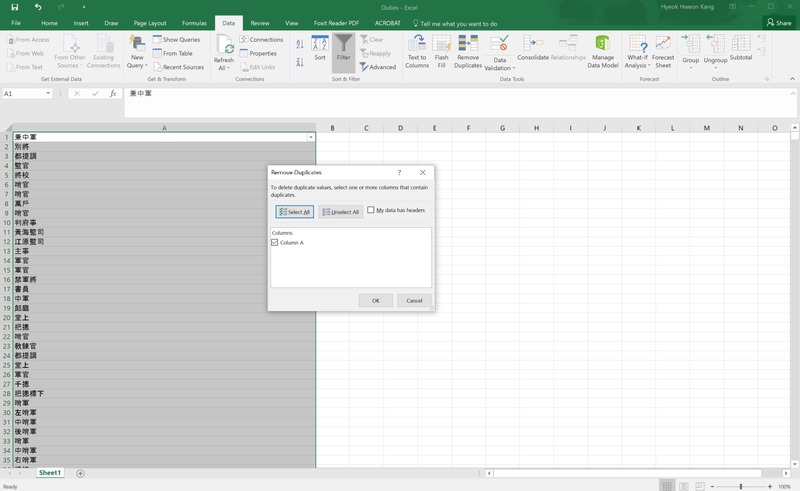This screenshot has height=491, width=800.
Task: Open What-If Analysis
Action: (x=637, y=51)
